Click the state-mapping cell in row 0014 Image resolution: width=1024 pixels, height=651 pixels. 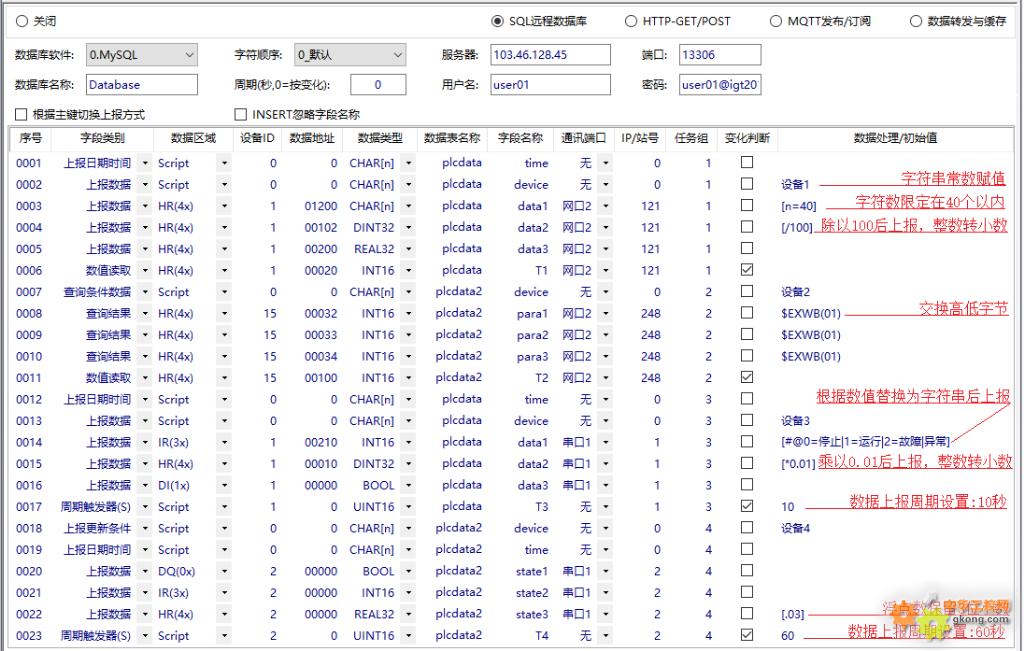point(865,443)
